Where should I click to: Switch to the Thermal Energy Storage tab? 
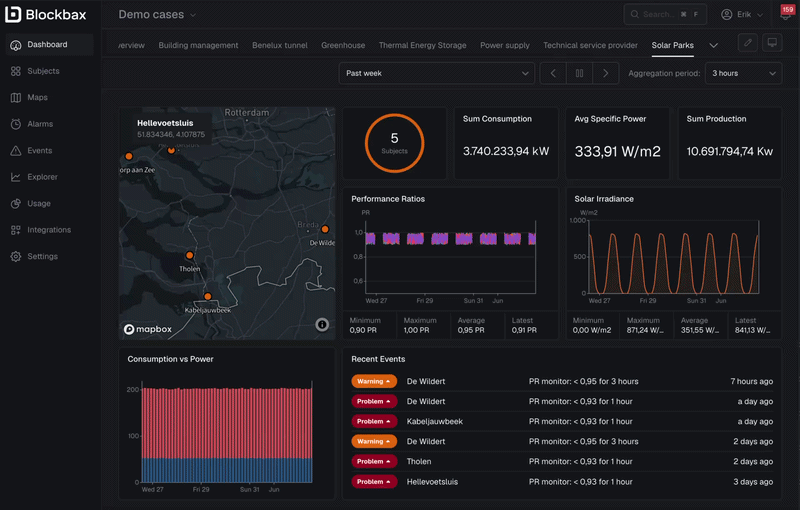coord(422,45)
